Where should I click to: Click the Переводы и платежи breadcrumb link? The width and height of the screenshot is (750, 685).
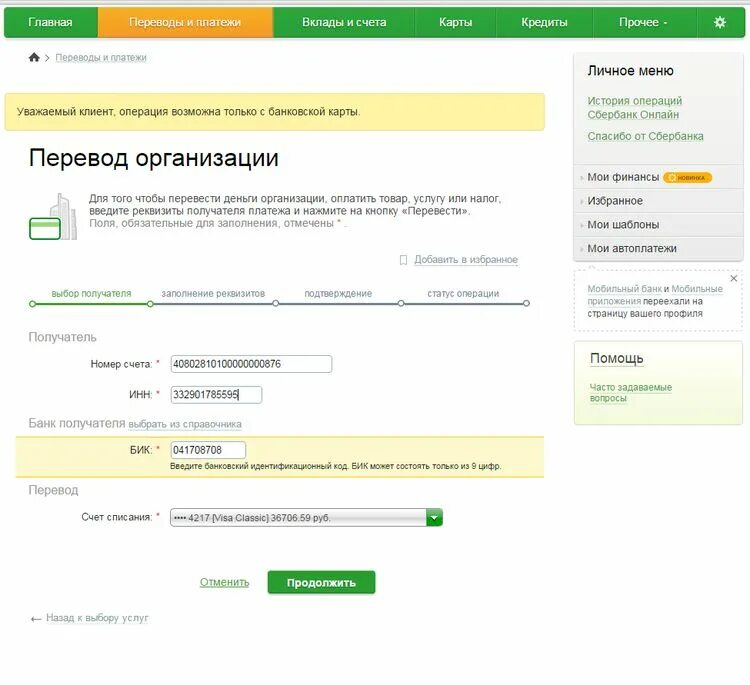[x=101, y=57]
